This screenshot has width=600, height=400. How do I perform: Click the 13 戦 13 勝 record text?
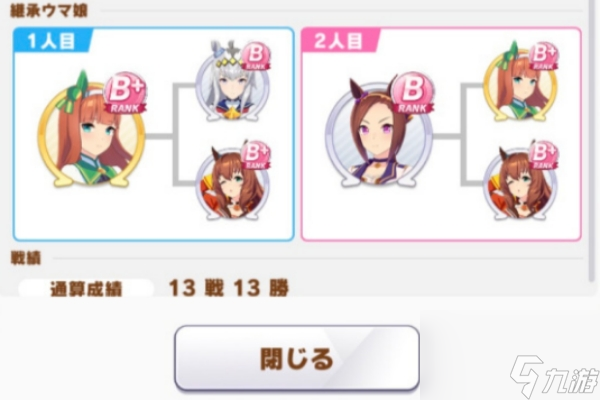[x=228, y=288]
